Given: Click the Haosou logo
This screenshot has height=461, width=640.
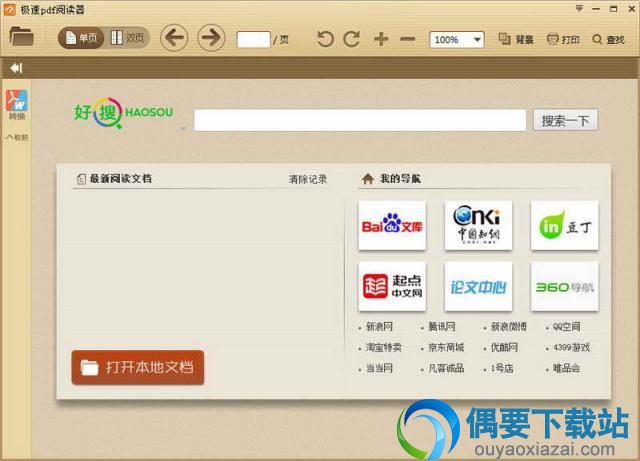Looking at the screenshot, I should coord(123,112).
